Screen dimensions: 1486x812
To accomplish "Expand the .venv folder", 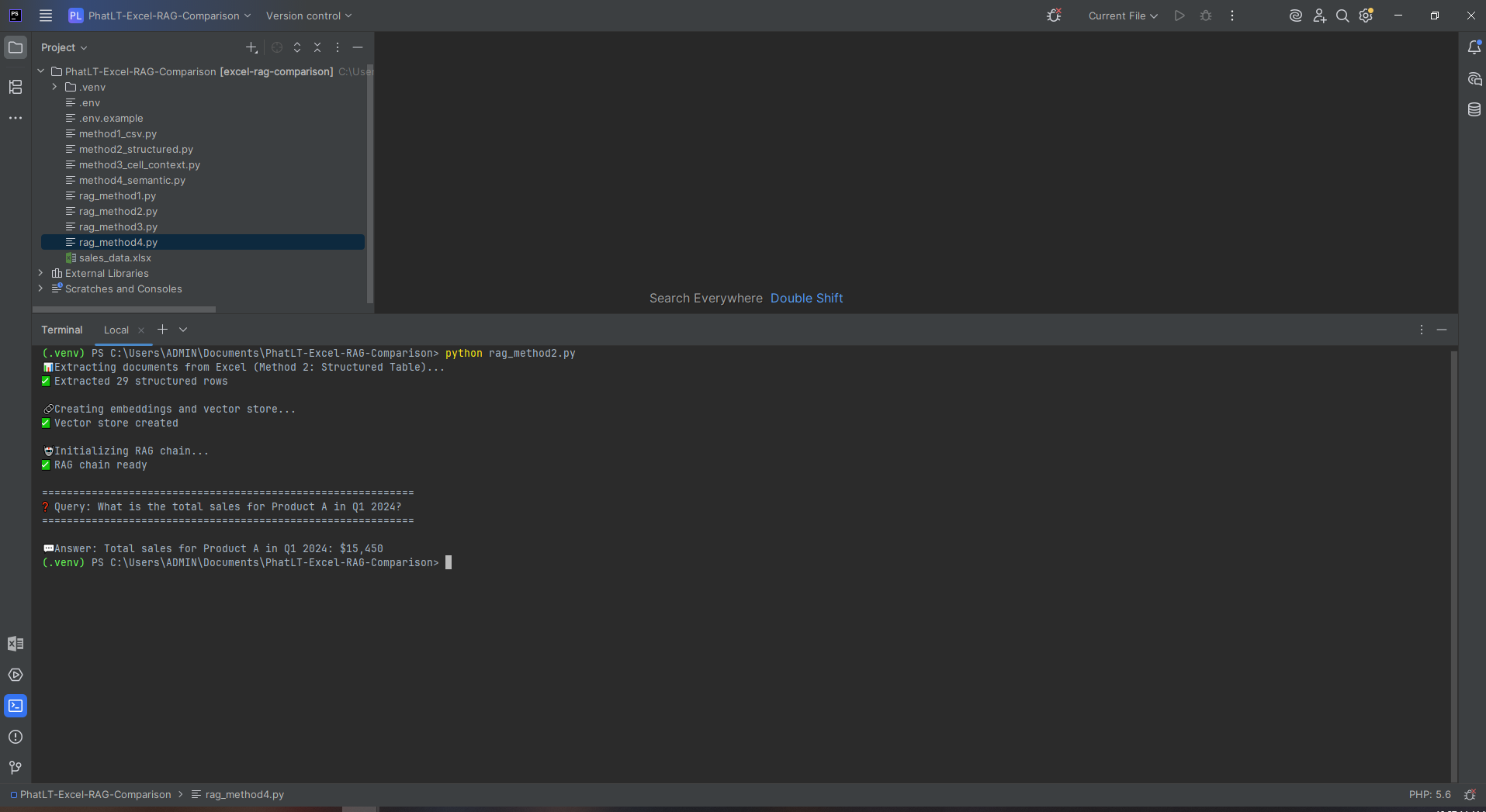I will point(54,87).
